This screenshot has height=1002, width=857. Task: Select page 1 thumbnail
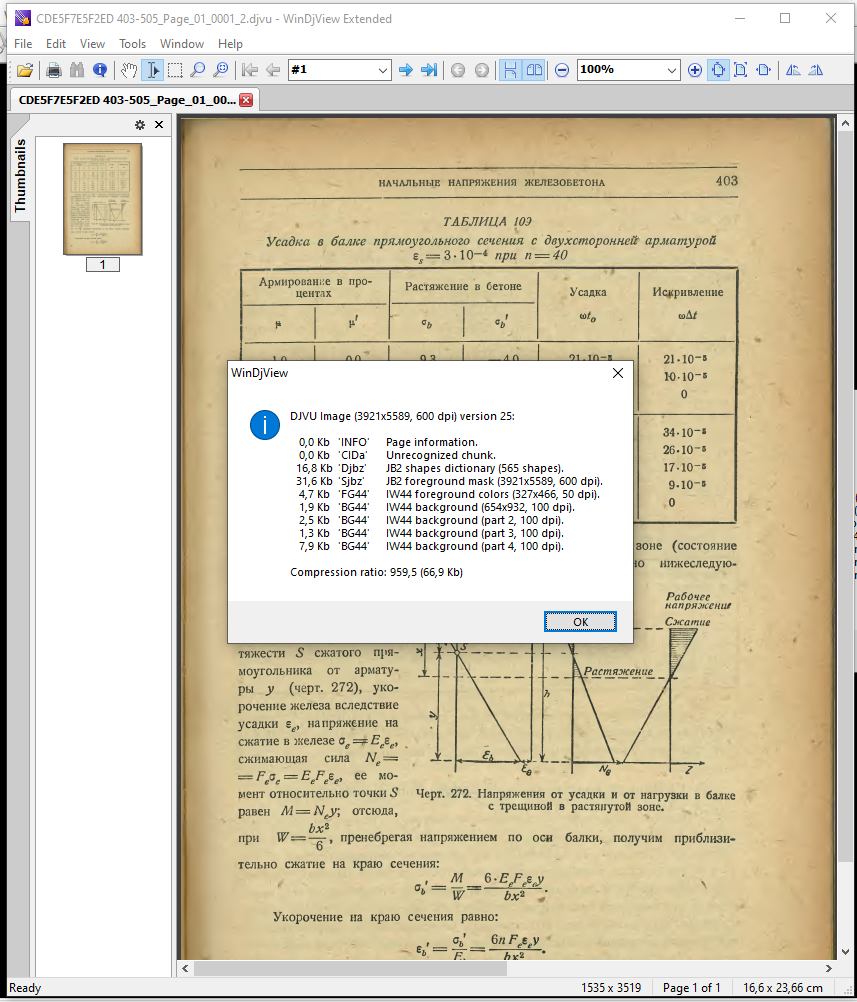coord(102,198)
